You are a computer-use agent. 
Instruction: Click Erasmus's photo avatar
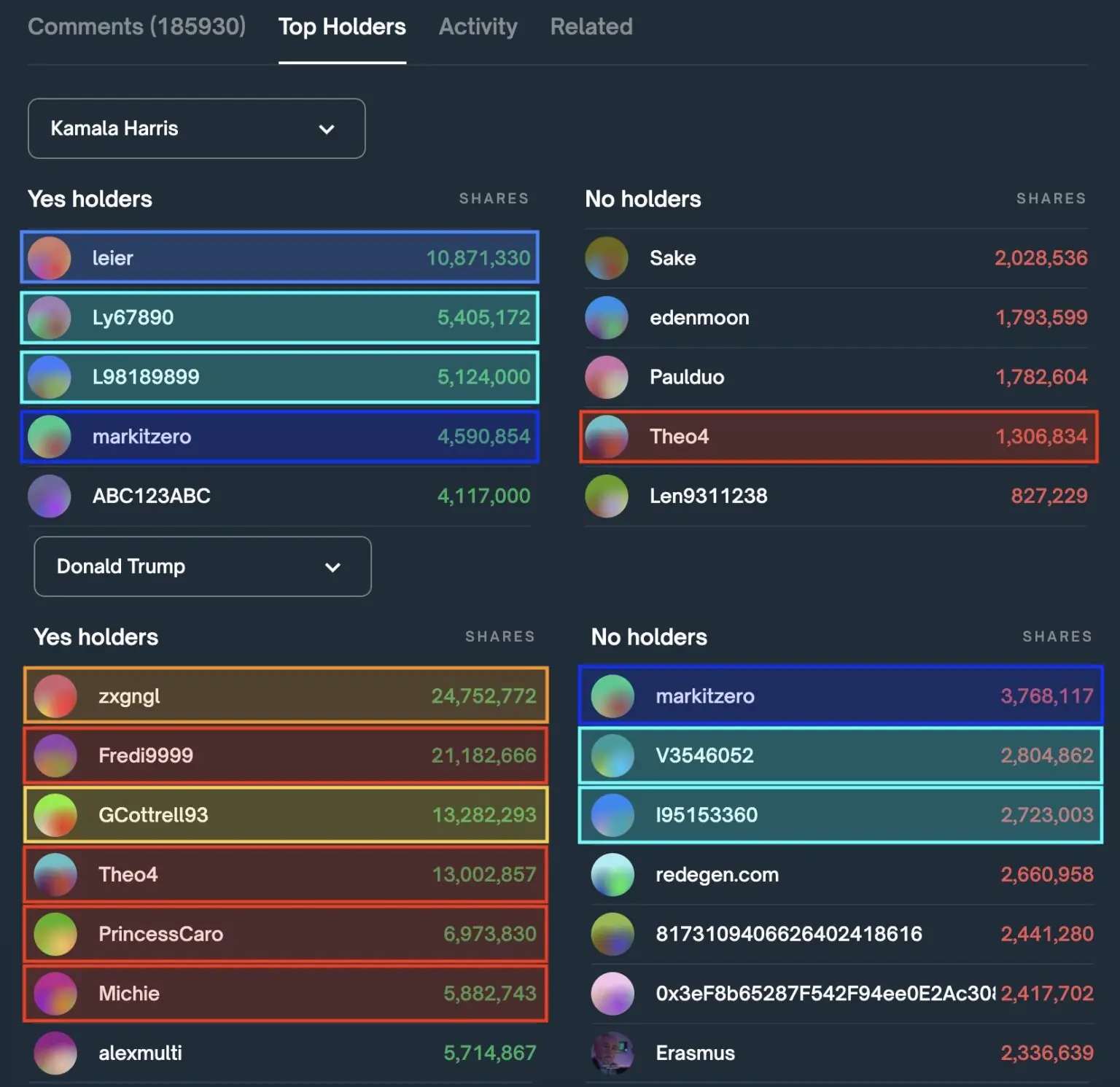click(x=612, y=1053)
